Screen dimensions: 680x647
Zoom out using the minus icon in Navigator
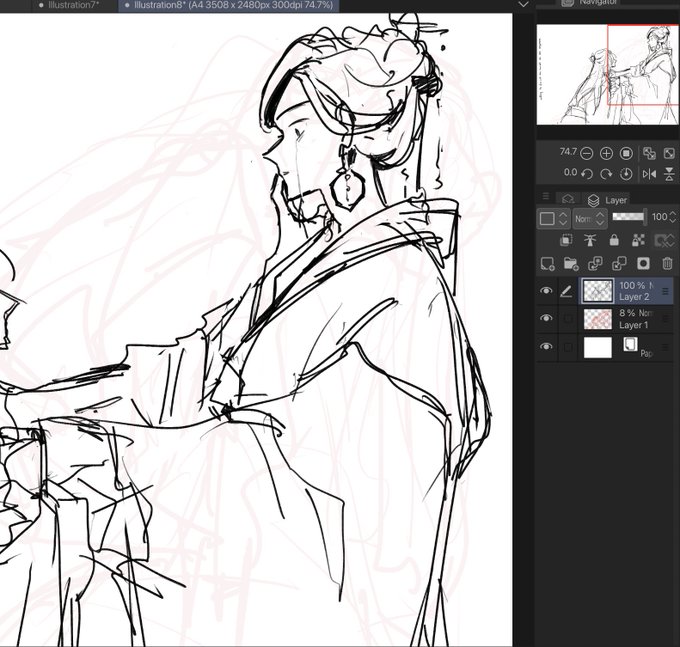tap(586, 154)
